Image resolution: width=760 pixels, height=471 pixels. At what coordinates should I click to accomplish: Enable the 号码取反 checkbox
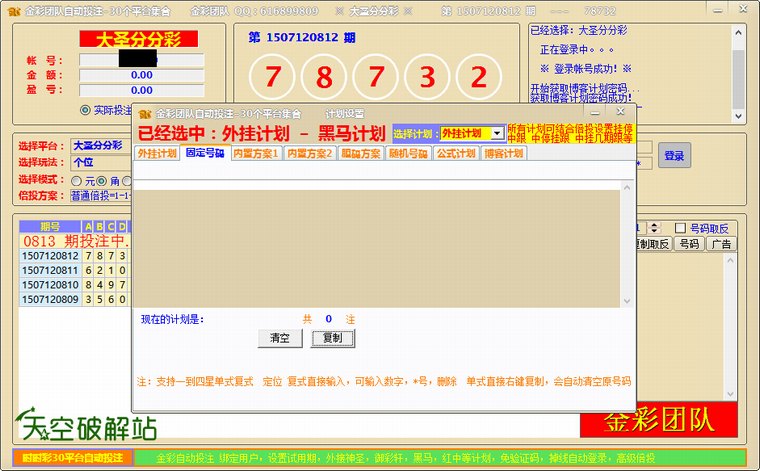tap(681, 227)
